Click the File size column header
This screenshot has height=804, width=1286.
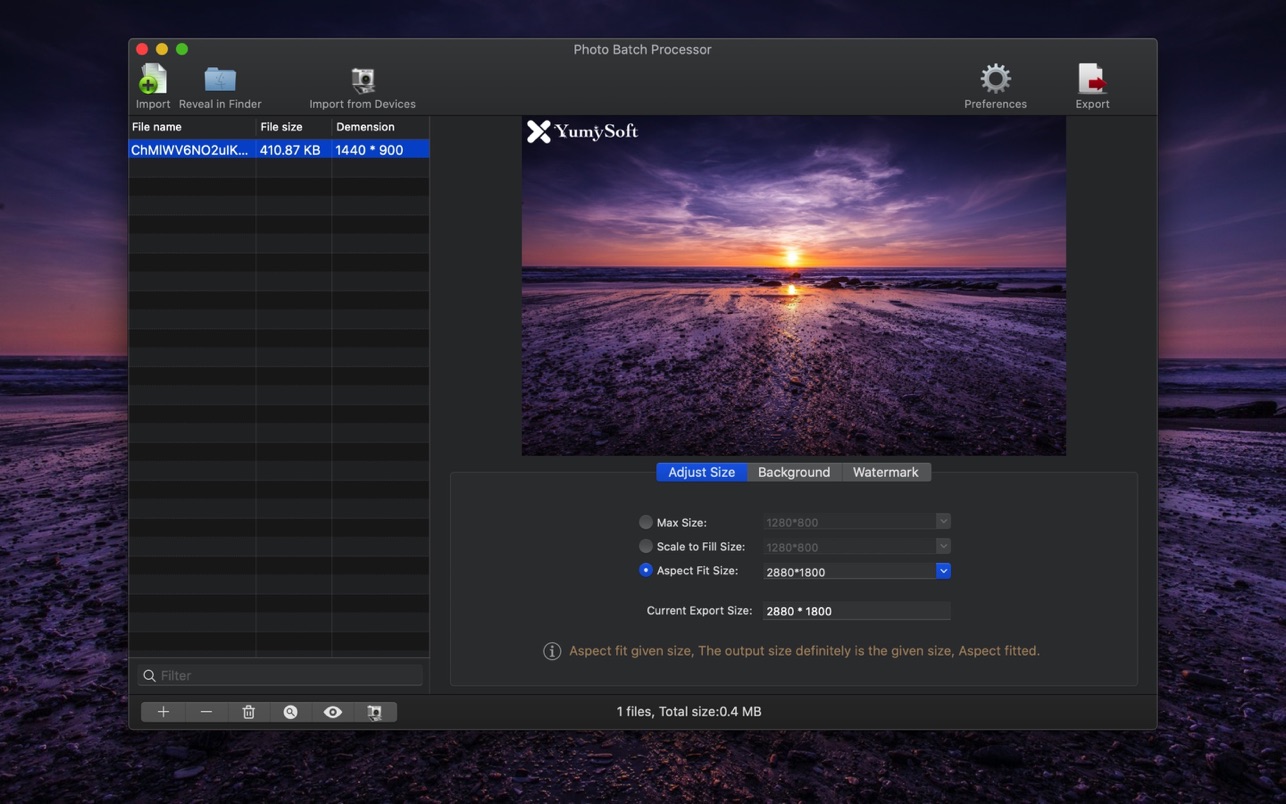[293, 127]
